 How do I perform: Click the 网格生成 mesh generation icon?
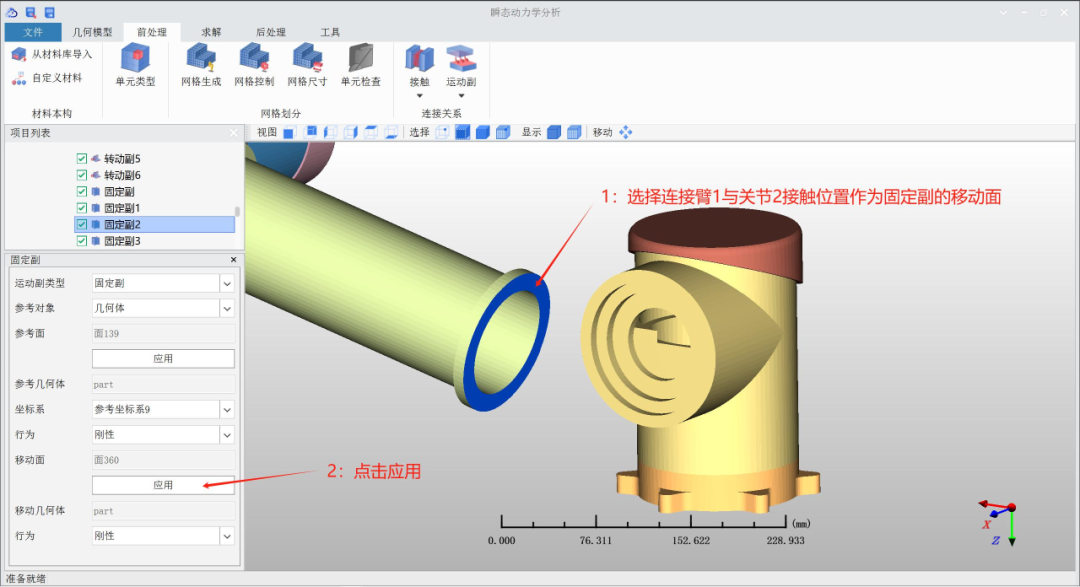pyautogui.click(x=201, y=58)
